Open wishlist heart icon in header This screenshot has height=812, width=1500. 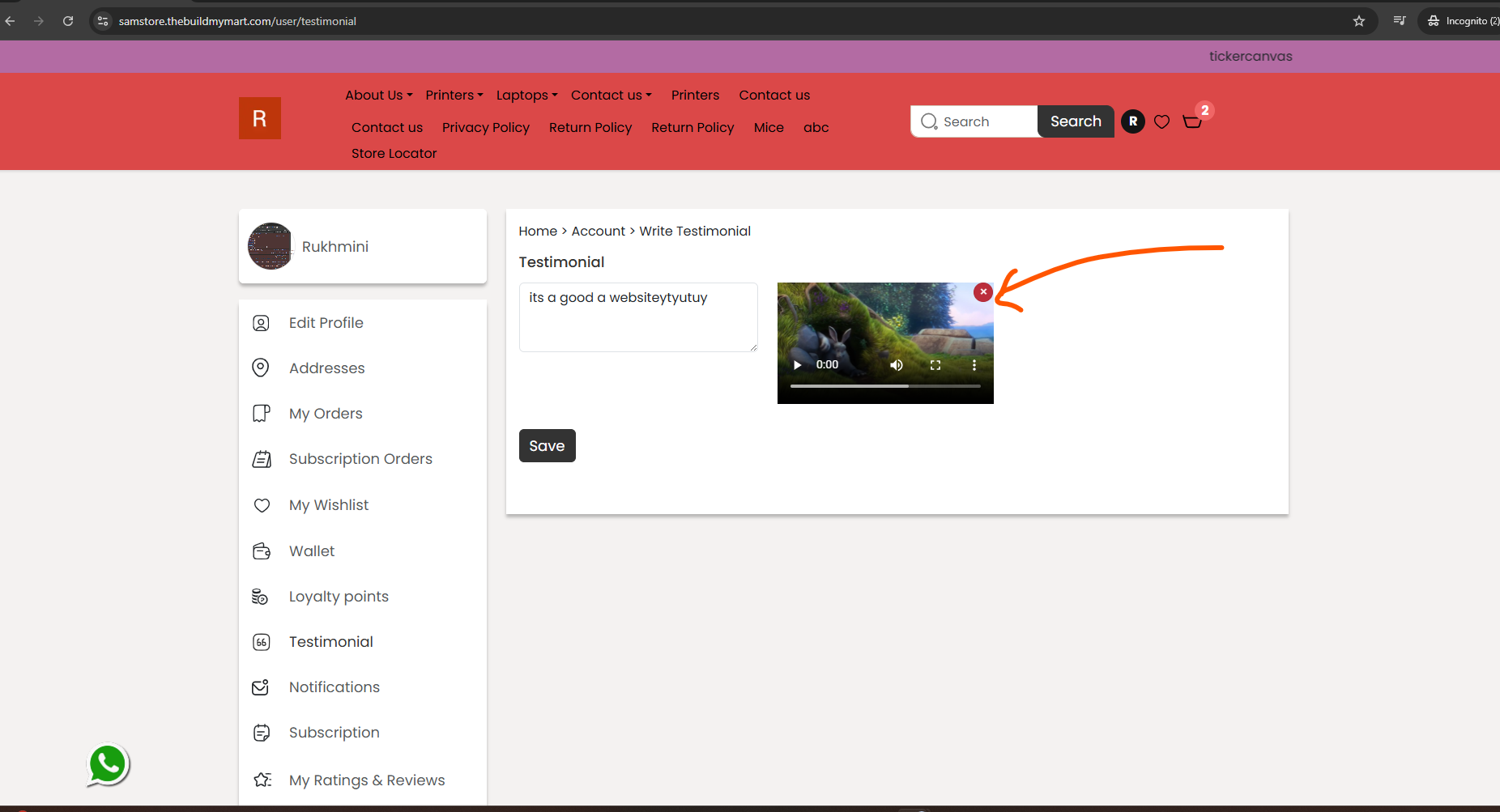click(1161, 121)
